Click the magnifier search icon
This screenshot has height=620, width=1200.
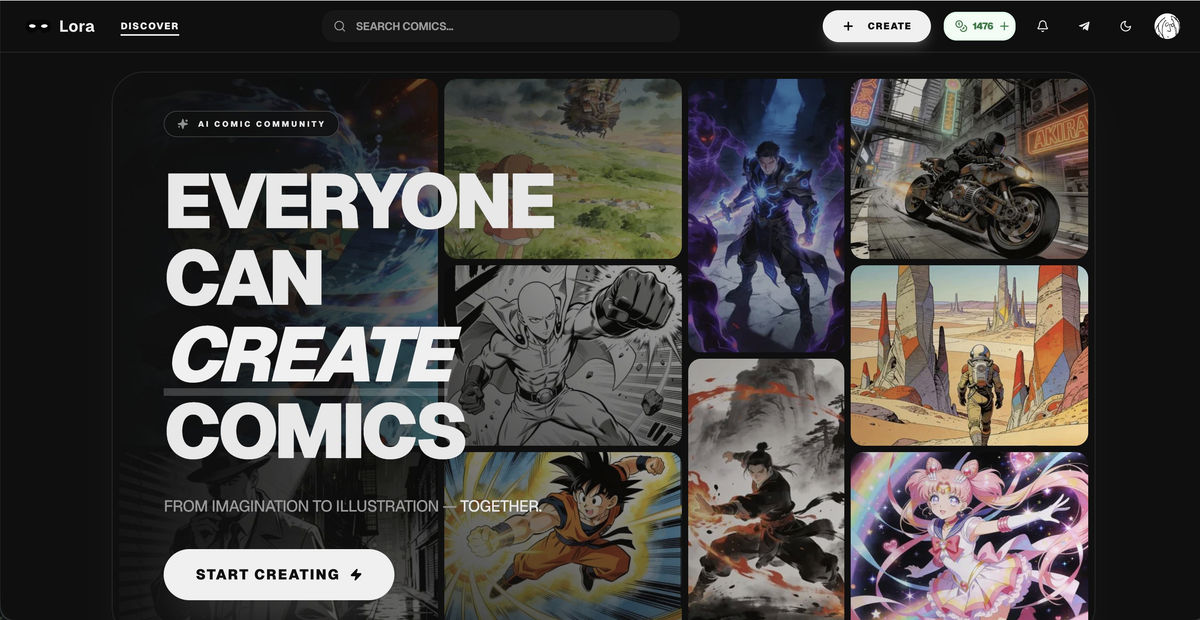tap(340, 26)
